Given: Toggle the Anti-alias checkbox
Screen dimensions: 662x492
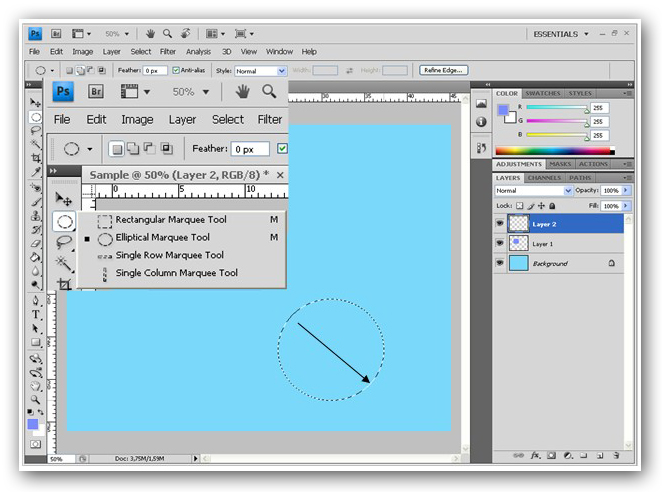Looking at the screenshot, I should [x=176, y=71].
